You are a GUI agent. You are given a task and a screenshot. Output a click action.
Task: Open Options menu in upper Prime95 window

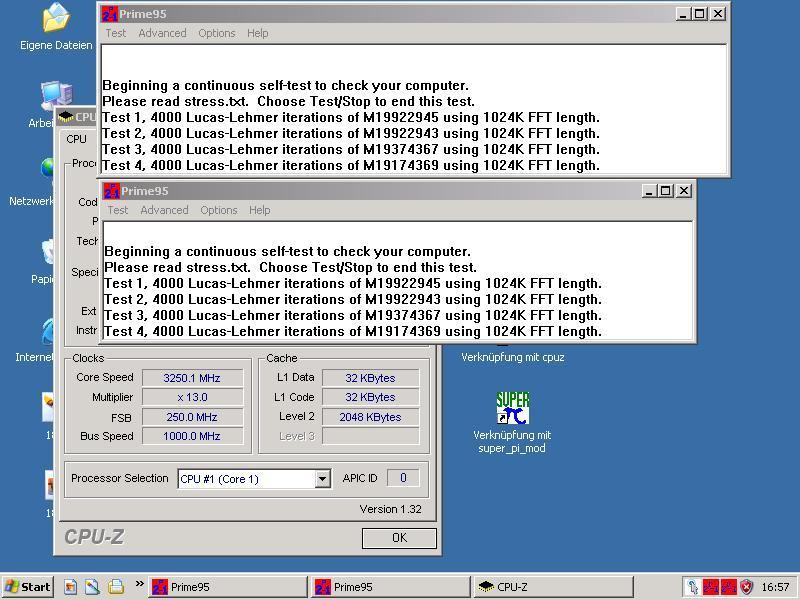coord(217,33)
